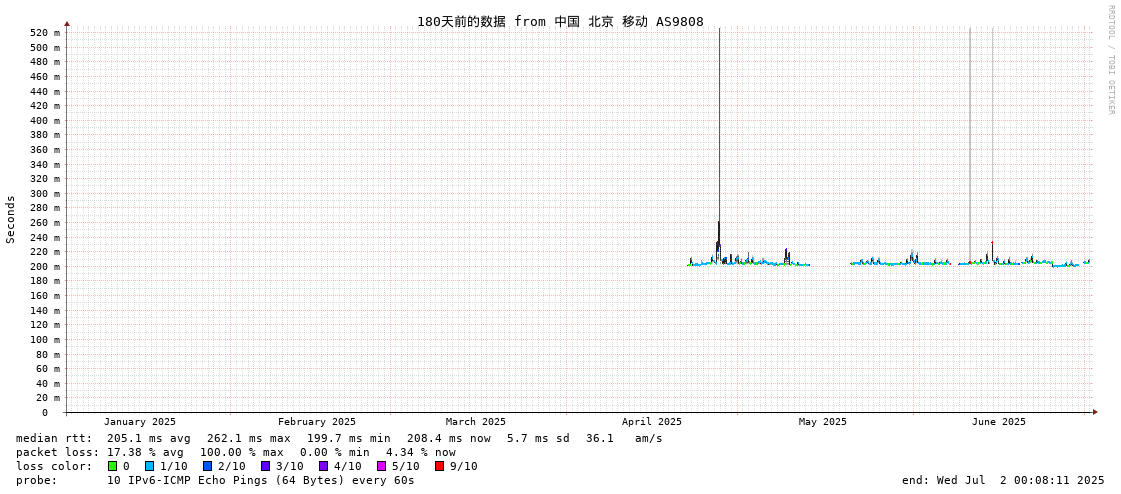Click the '520 m' y-axis value
This screenshot has width=1121, height=494.
coord(46,33)
